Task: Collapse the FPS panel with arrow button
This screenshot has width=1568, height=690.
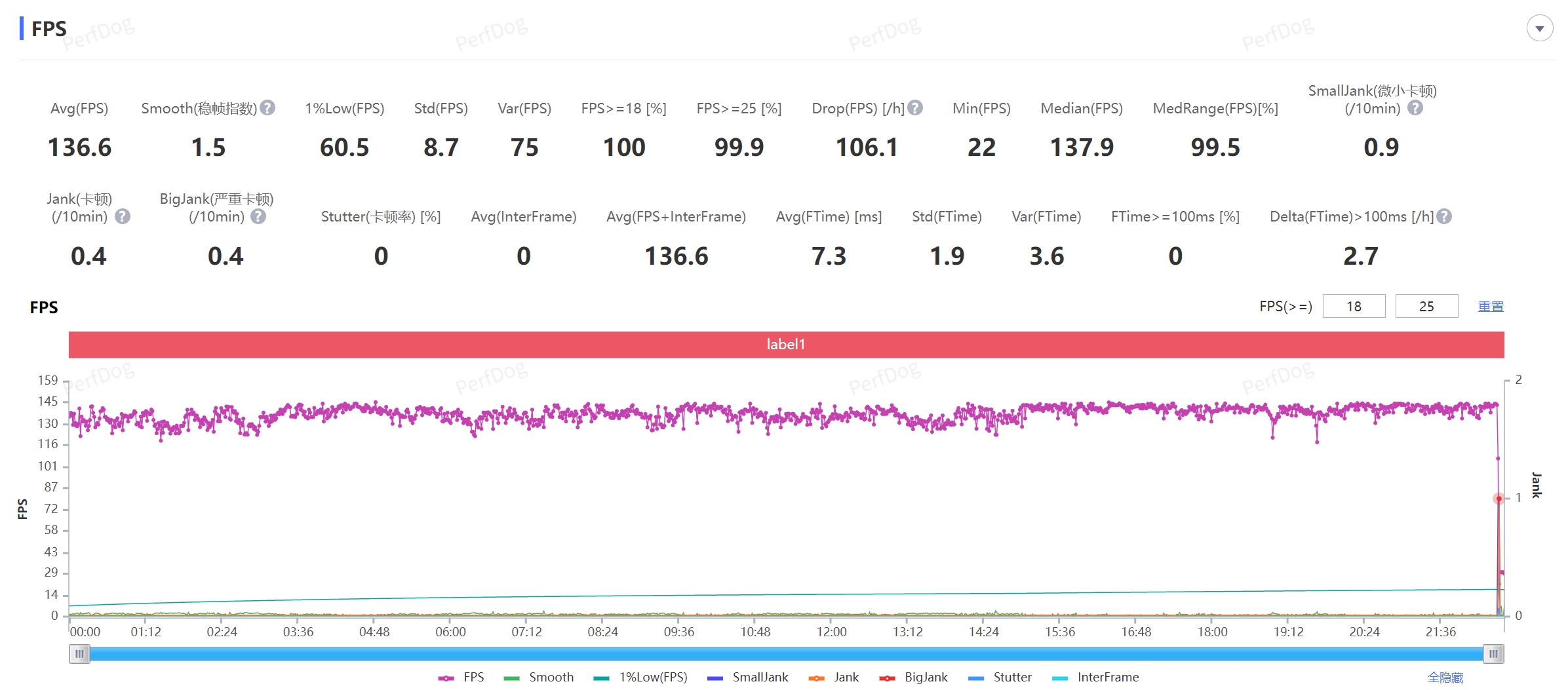Action: (1539, 28)
